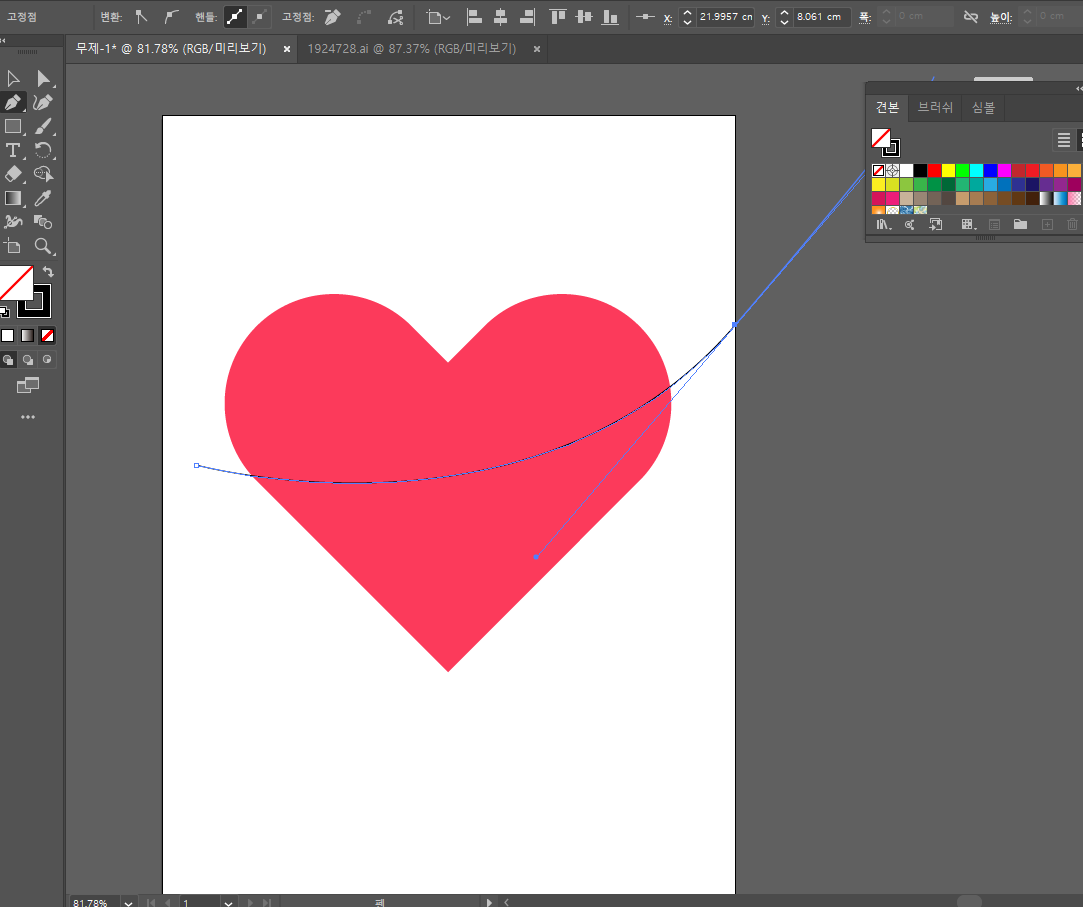This screenshot has width=1083, height=907.
Task: Step the X coordinate value
Action: (687, 17)
